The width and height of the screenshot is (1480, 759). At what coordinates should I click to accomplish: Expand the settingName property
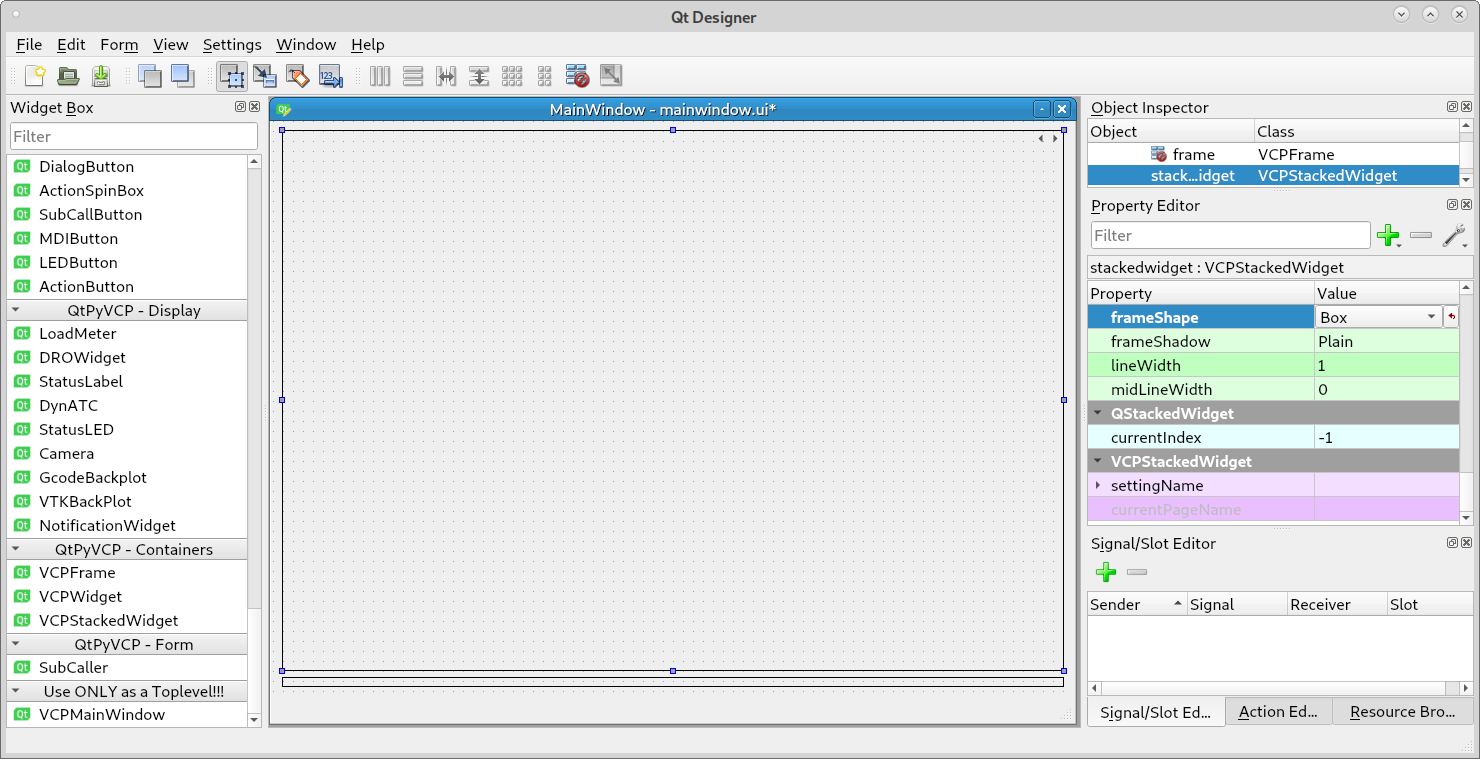1098,485
